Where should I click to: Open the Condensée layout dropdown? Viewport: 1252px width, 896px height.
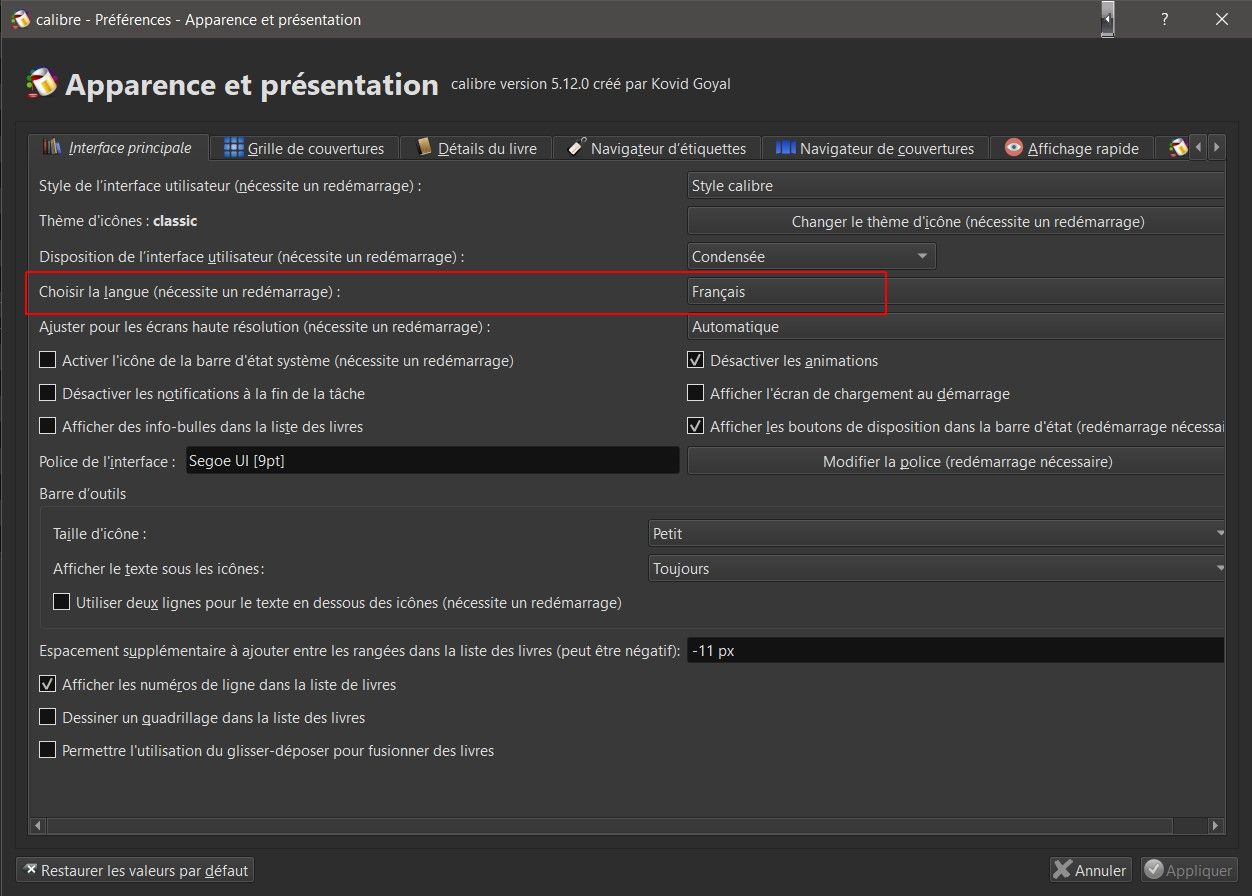click(812, 256)
